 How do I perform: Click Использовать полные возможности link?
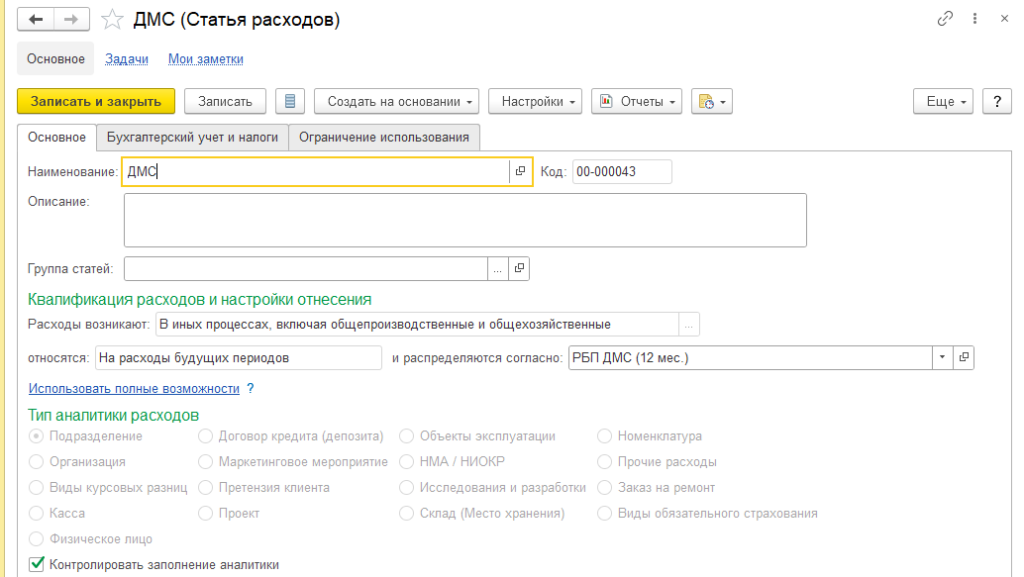click(134, 388)
